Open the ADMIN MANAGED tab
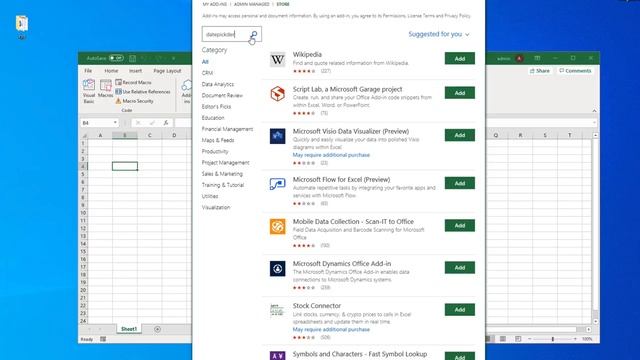 [251, 4]
